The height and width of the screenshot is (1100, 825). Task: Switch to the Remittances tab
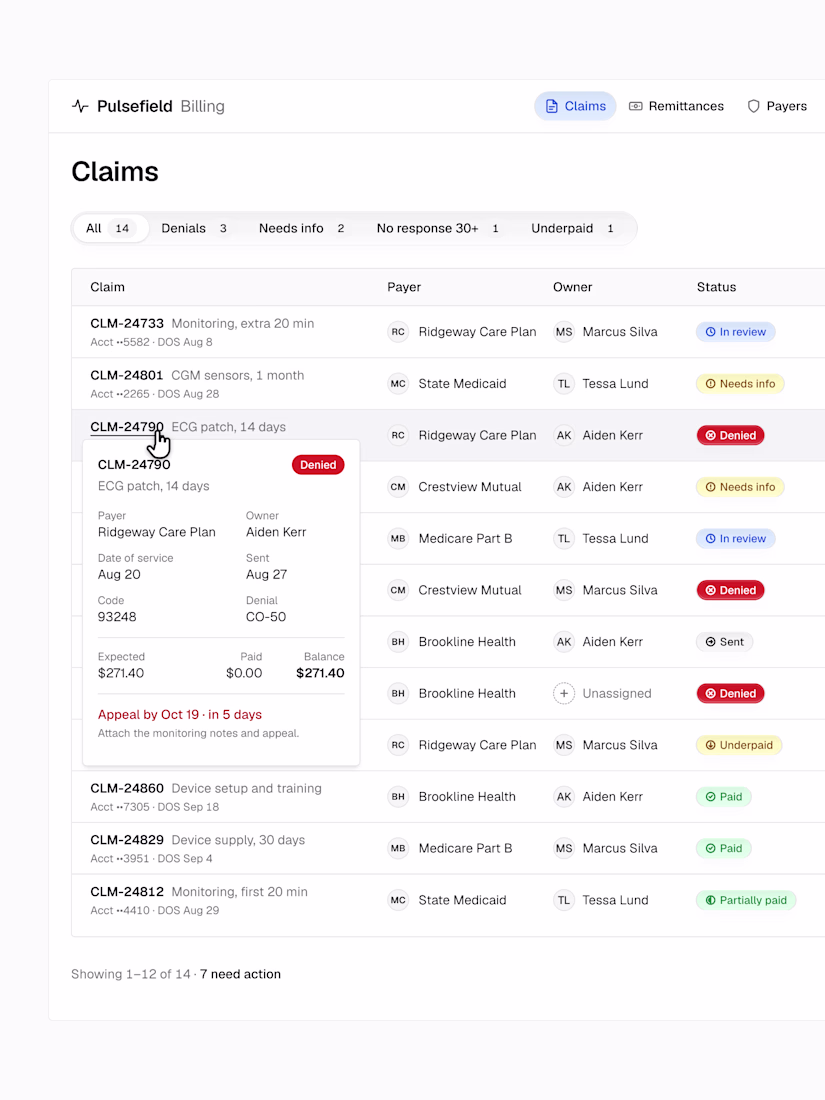pos(676,106)
